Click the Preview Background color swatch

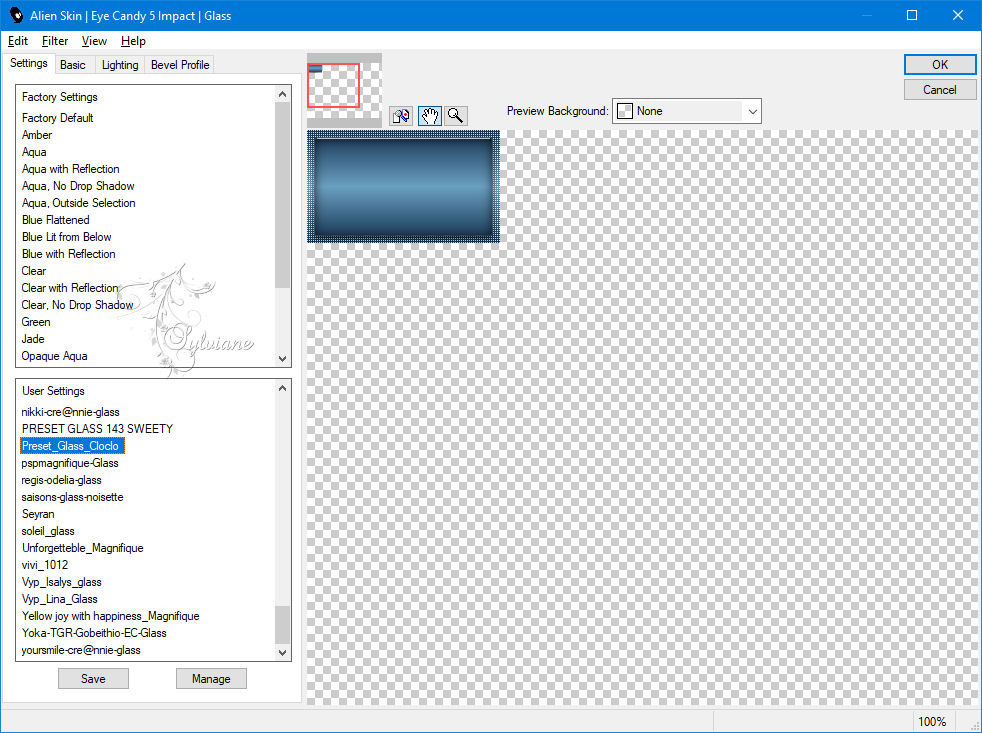[x=624, y=112]
